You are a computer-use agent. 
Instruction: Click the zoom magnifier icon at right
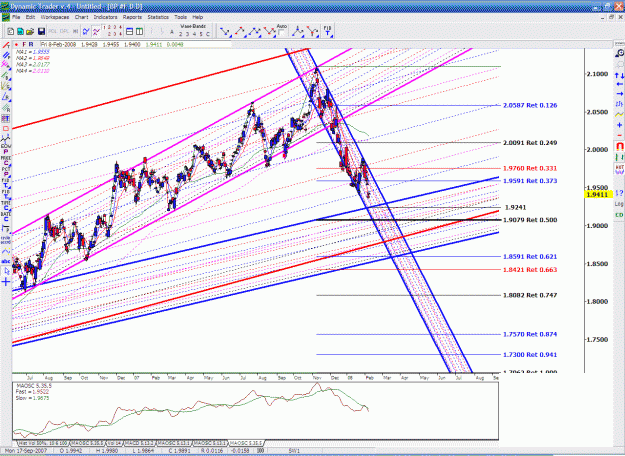click(619, 53)
